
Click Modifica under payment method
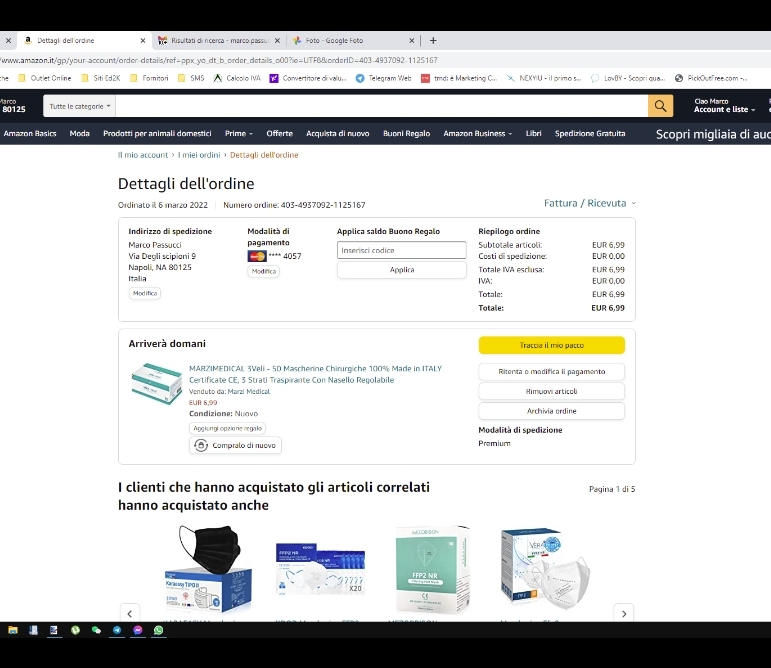(264, 271)
